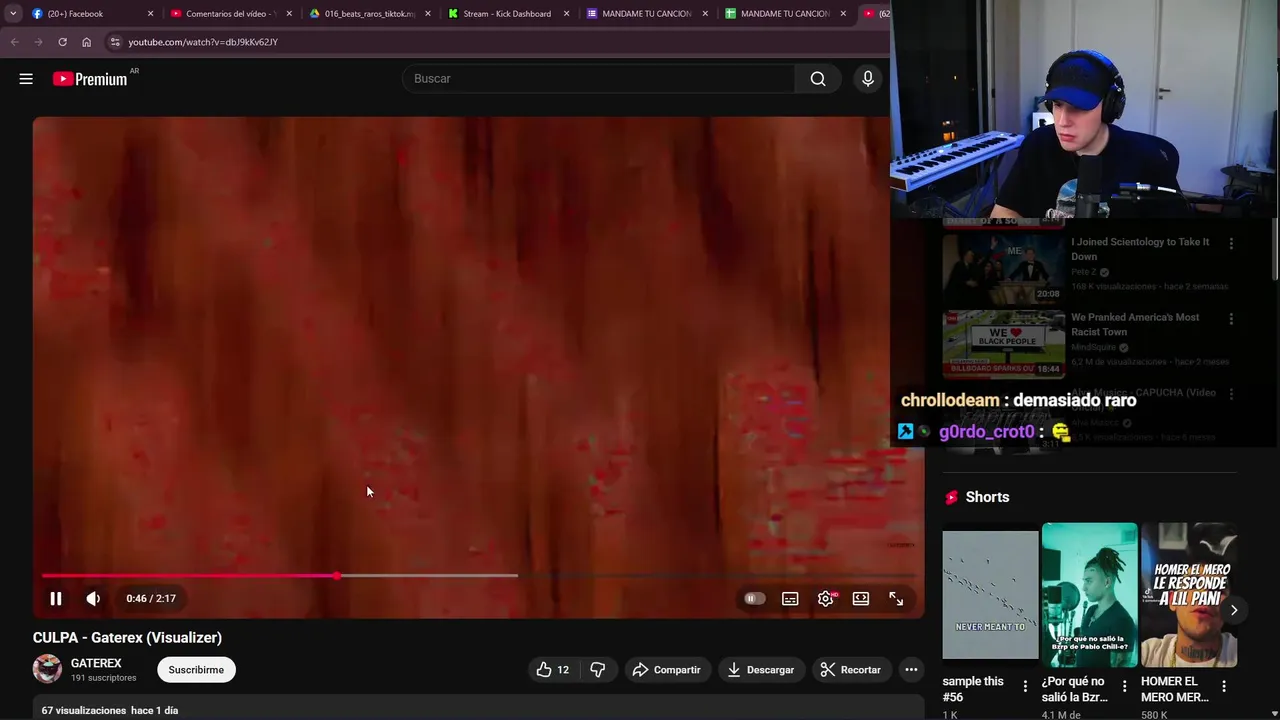Image resolution: width=1280 pixels, height=720 pixels.
Task: Open options for I Joined Scientology video
Action: tap(1231, 243)
